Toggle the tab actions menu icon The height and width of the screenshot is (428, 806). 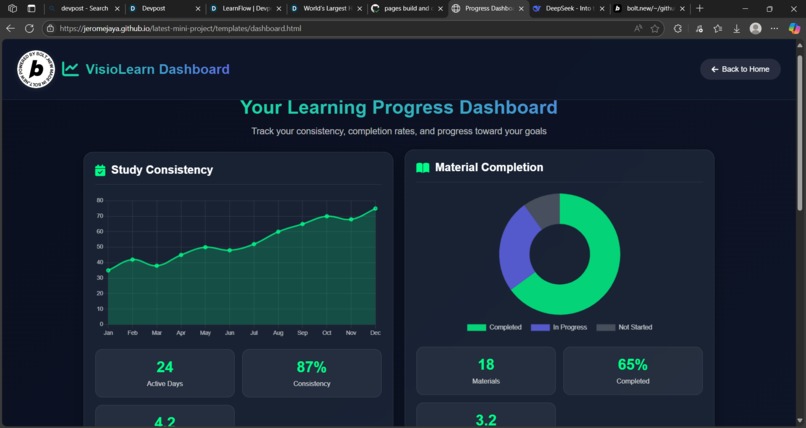(x=31, y=8)
